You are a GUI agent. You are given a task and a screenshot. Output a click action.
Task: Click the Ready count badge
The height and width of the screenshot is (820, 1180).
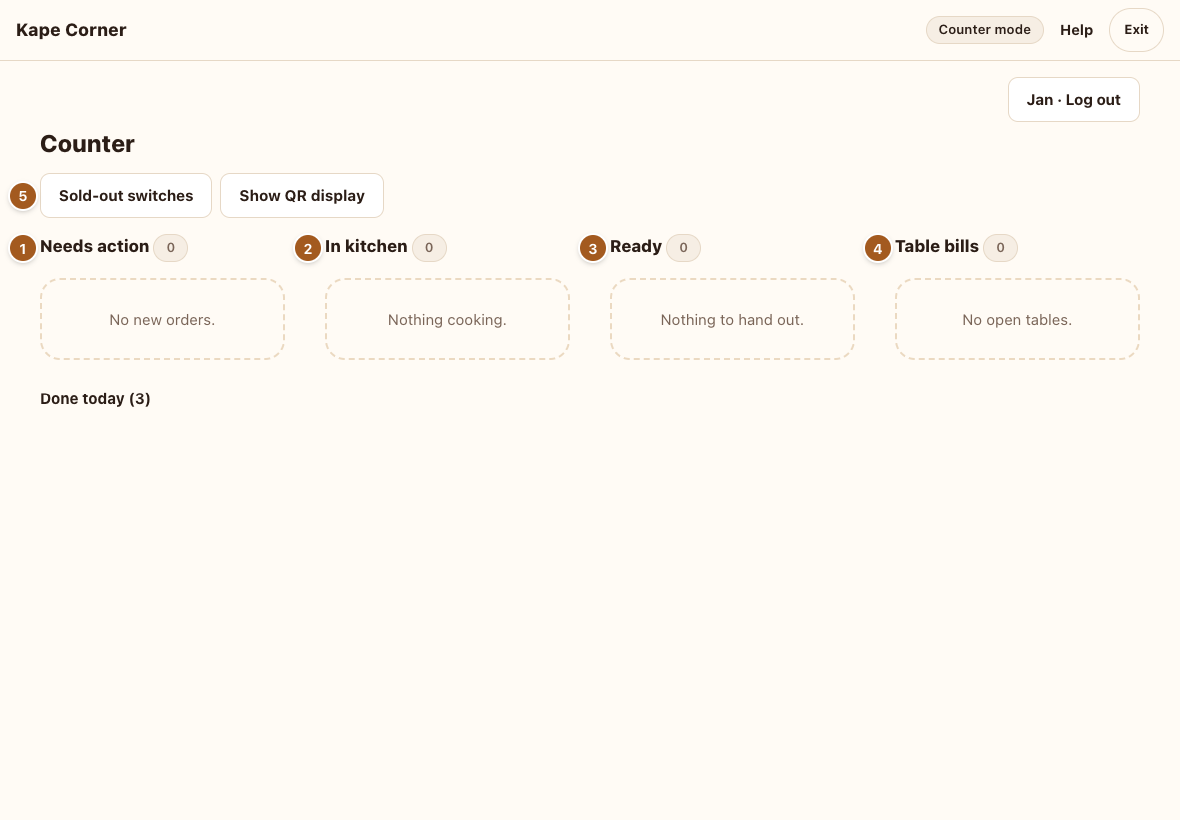tap(683, 248)
